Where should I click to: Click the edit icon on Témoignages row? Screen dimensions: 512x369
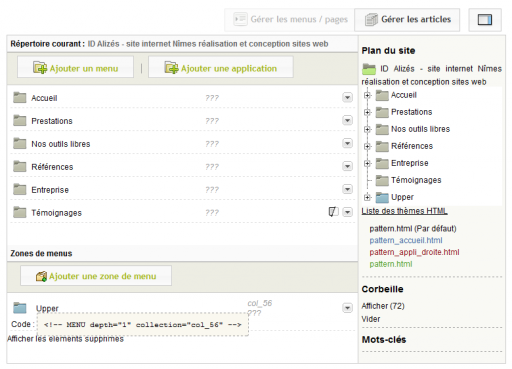coord(333,212)
